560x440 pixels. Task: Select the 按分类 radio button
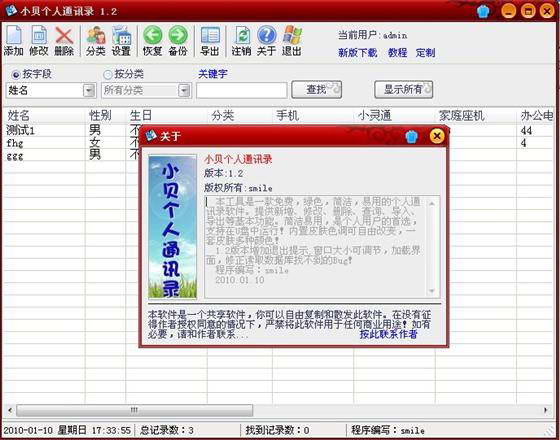108,74
